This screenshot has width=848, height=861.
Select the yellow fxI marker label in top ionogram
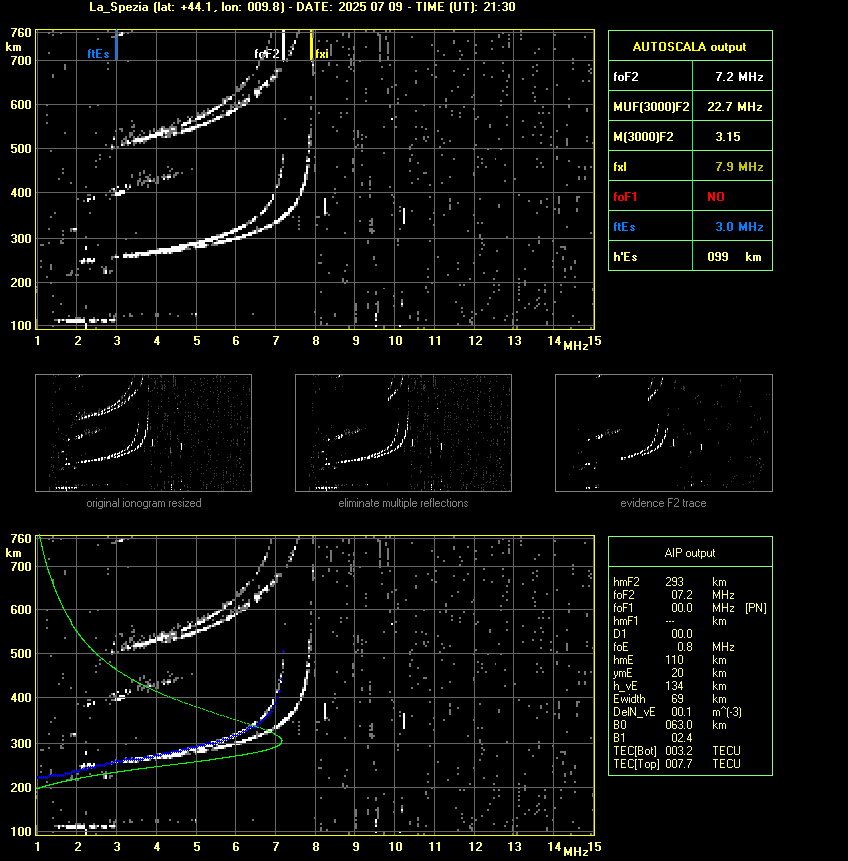point(322,54)
